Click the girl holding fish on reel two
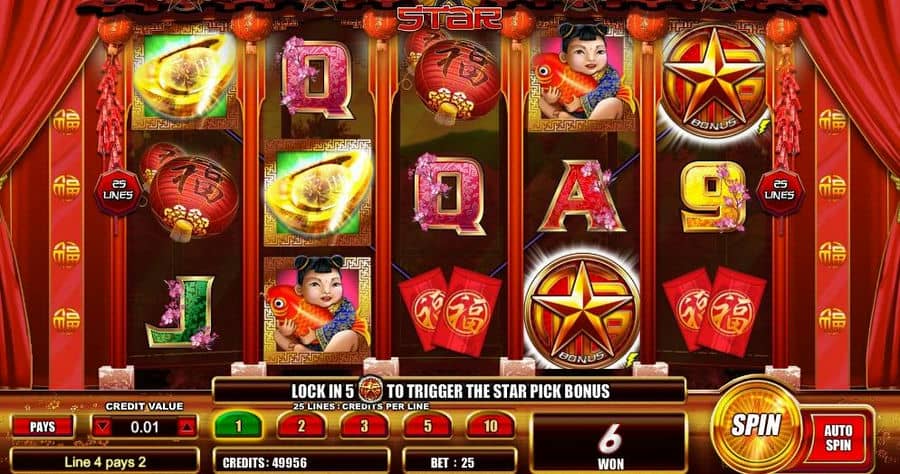This screenshot has width=900, height=474. pos(316,310)
